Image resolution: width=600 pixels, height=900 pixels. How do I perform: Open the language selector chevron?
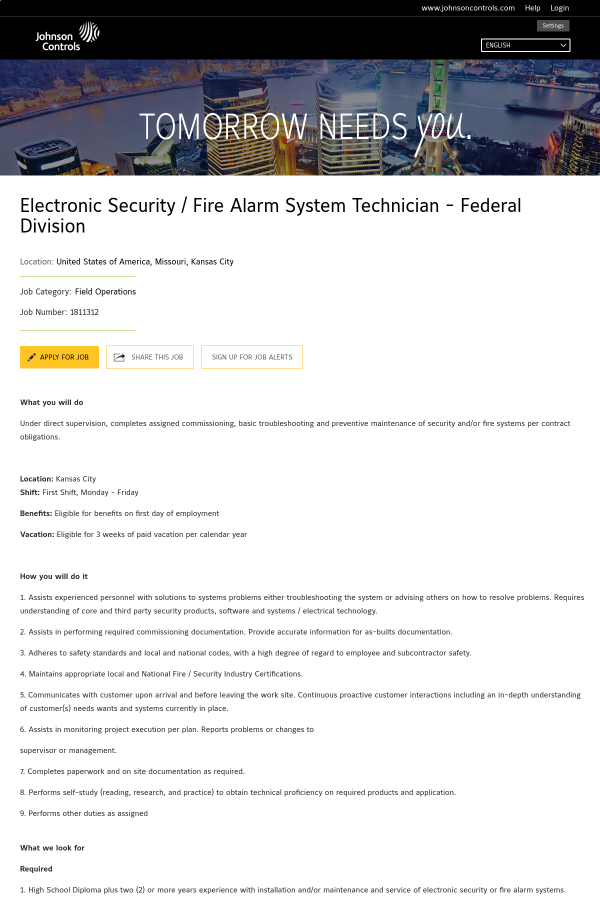click(x=563, y=45)
